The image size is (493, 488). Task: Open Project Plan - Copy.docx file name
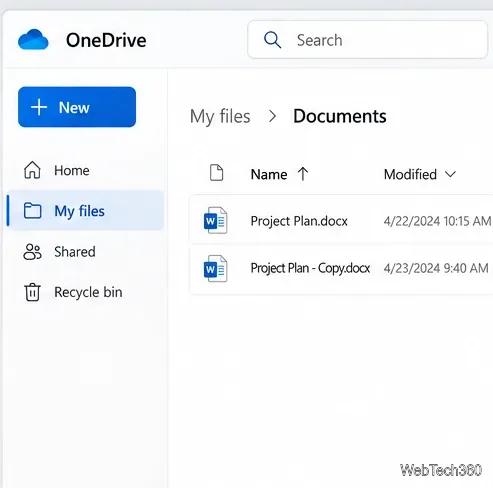(x=310, y=268)
